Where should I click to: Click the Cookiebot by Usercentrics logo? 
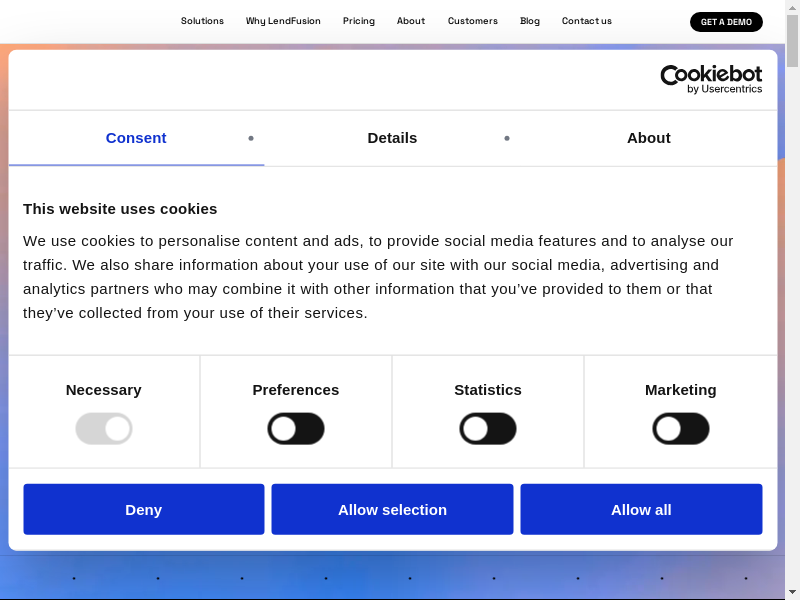pos(711,79)
